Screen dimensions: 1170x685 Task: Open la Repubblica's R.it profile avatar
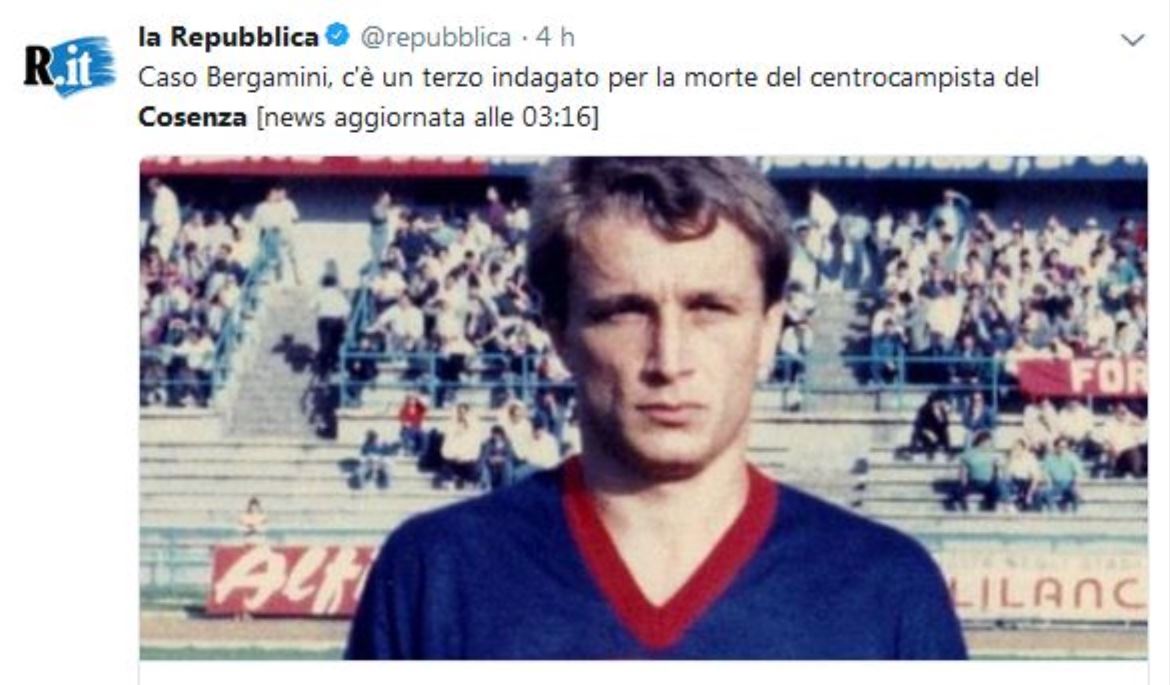69,66
